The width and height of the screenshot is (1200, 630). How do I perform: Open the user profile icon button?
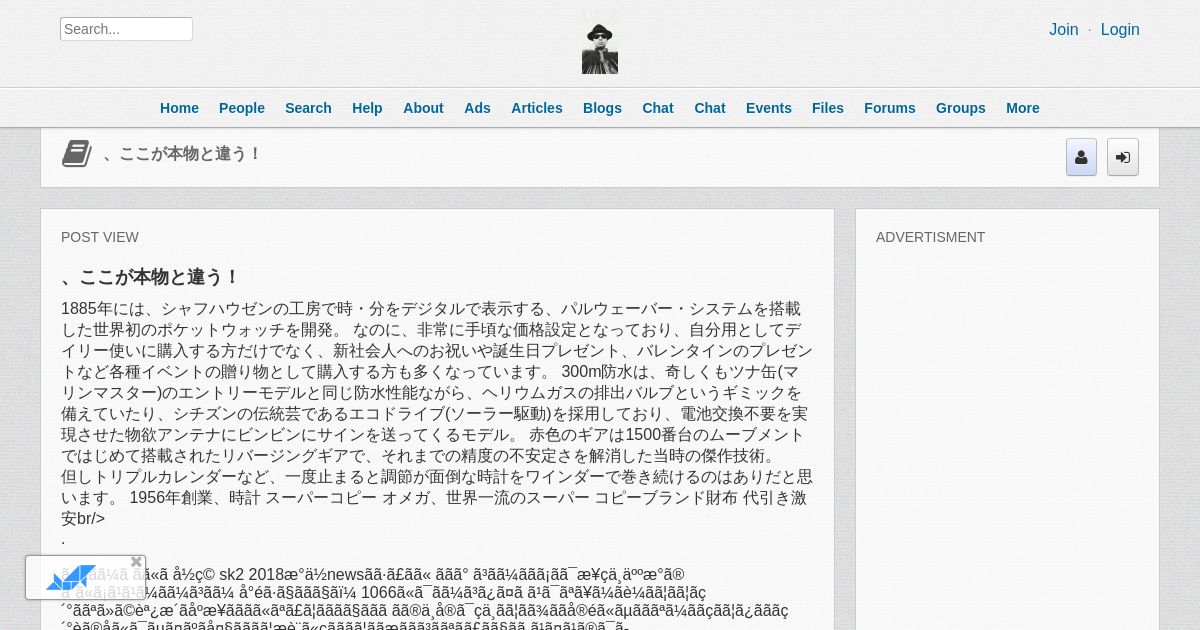(x=1081, y=157)
